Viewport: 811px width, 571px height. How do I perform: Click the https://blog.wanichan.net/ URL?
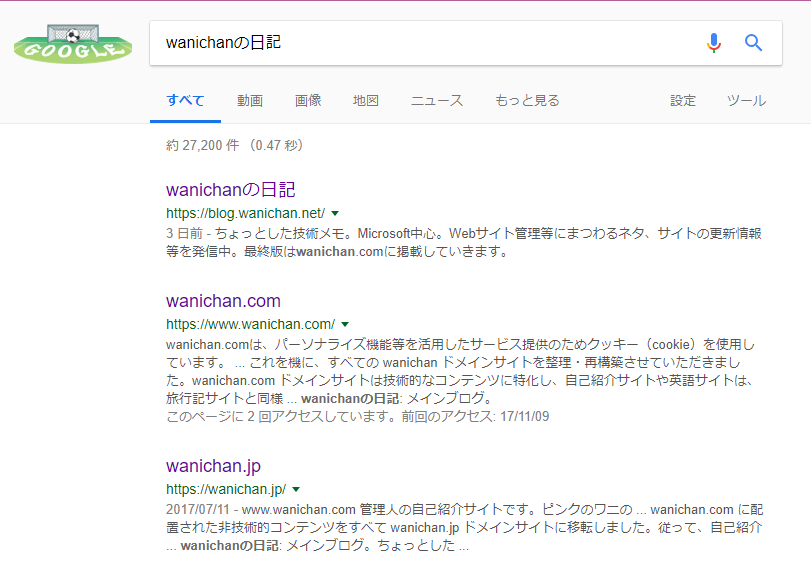click(x=245, y=213)
